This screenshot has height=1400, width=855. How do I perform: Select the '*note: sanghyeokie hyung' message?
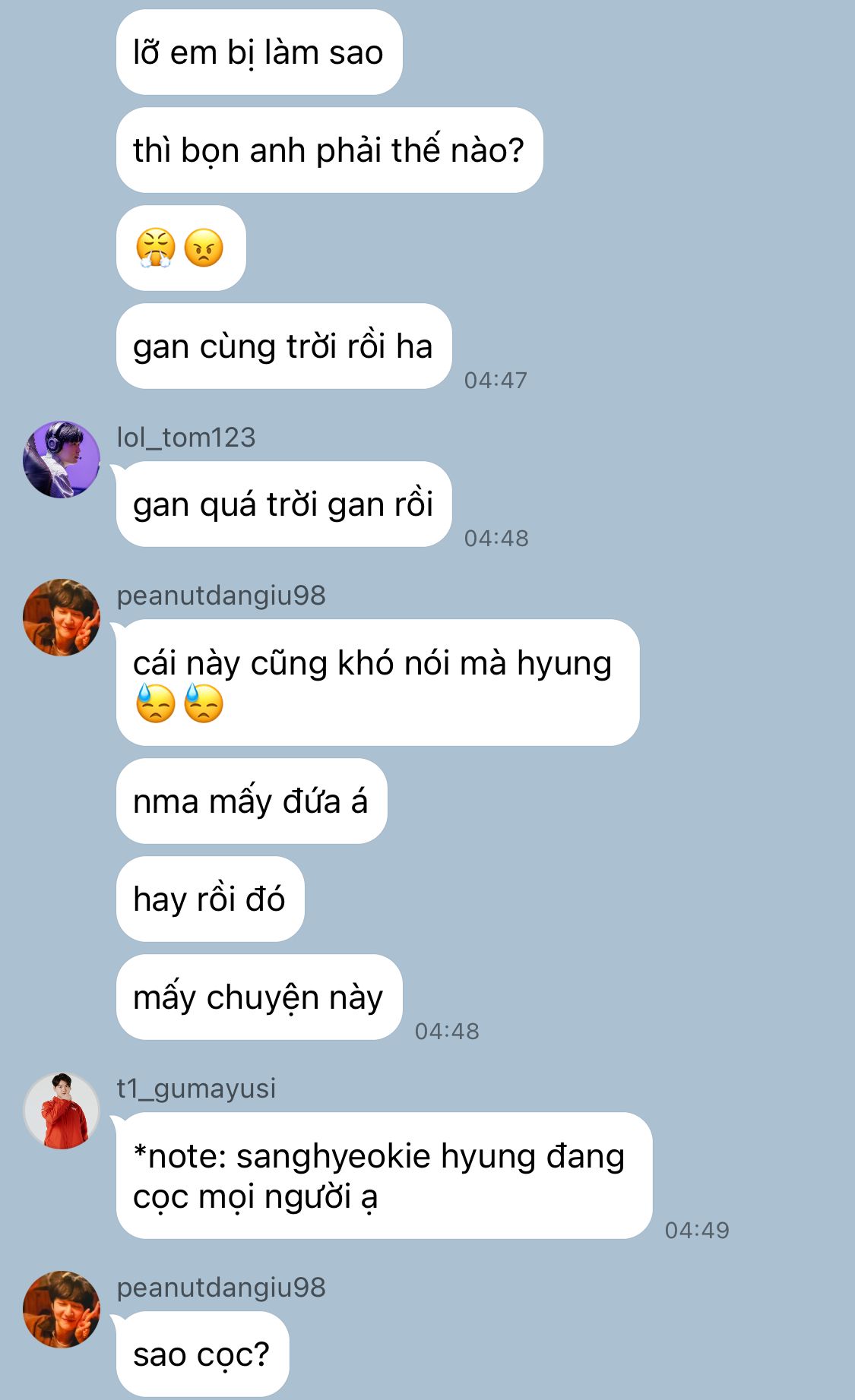pyautogui.click(x=385, y=1176)
